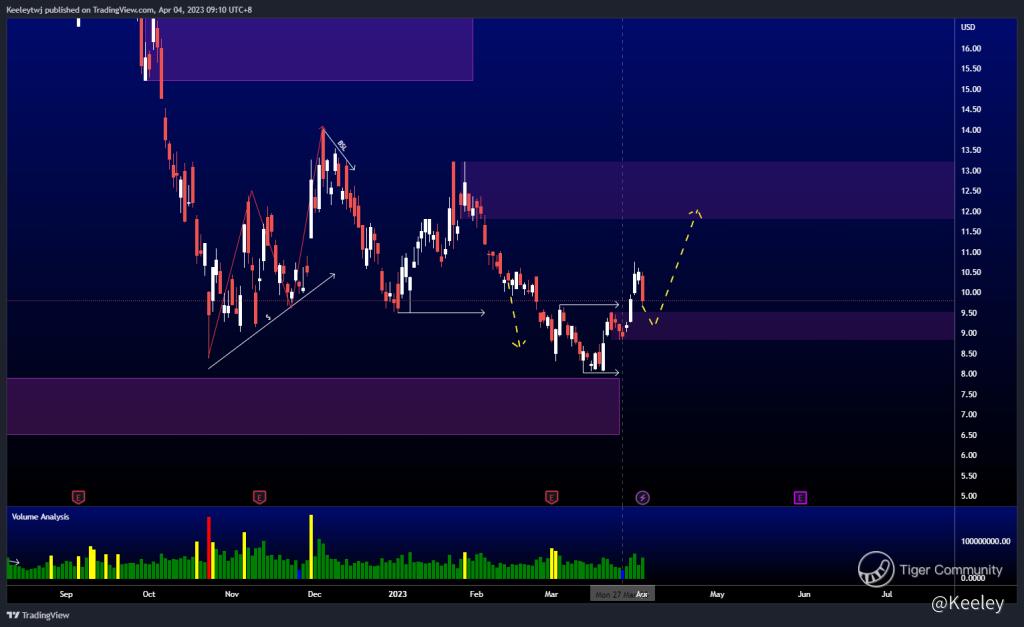Click the purple upcoming earnings E marker
The height and width of the screenshot is (627, 1024).
[800, 498]
